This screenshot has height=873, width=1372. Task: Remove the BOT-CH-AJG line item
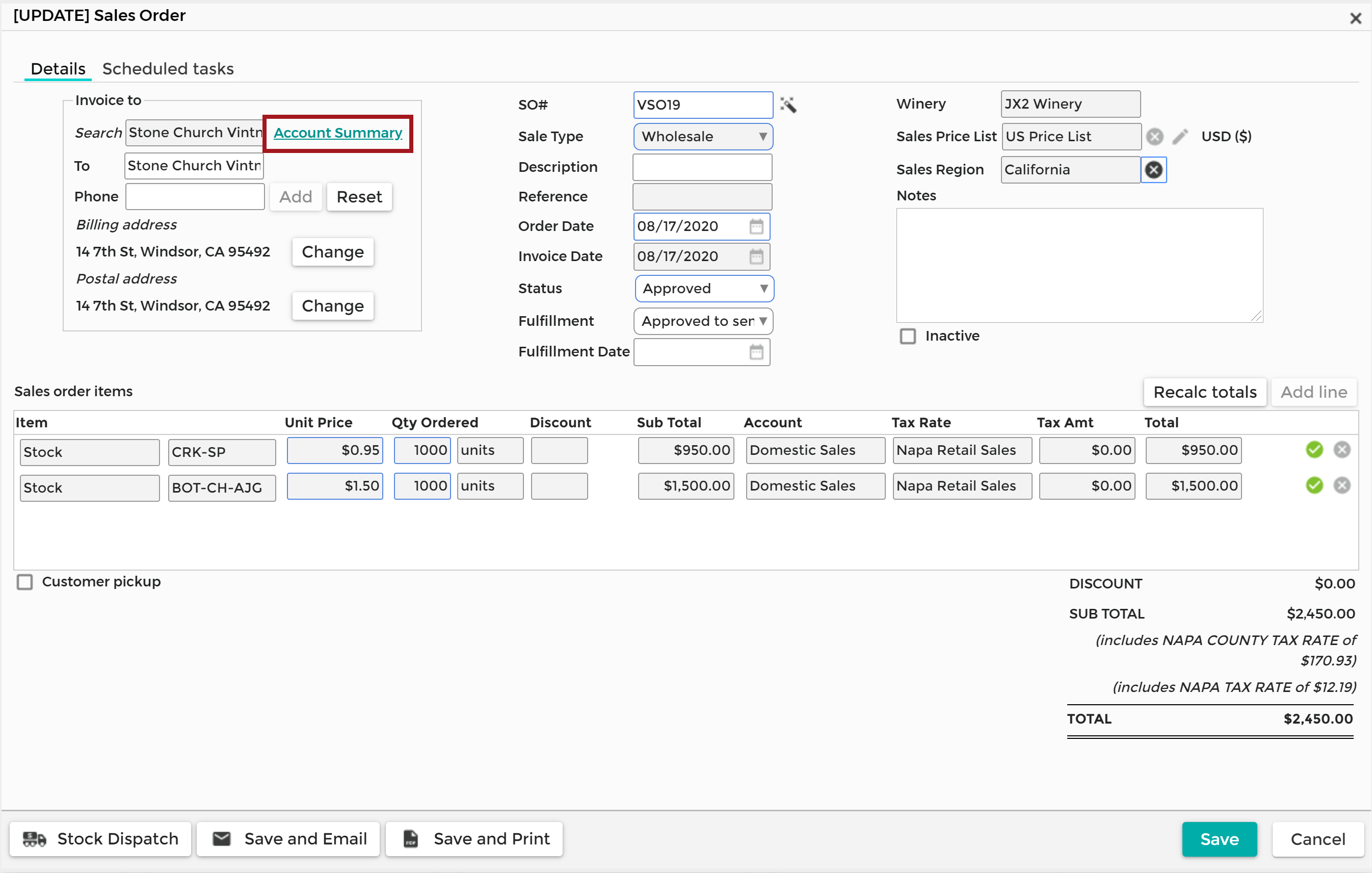coord(1341,485)
